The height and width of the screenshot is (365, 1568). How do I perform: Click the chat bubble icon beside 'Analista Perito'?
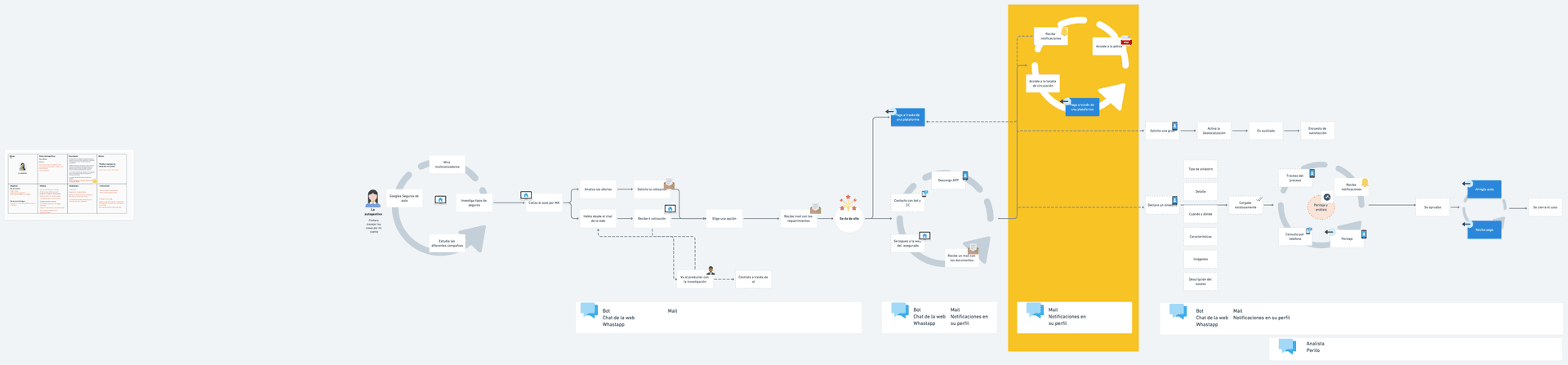(x=1287, y=346)
